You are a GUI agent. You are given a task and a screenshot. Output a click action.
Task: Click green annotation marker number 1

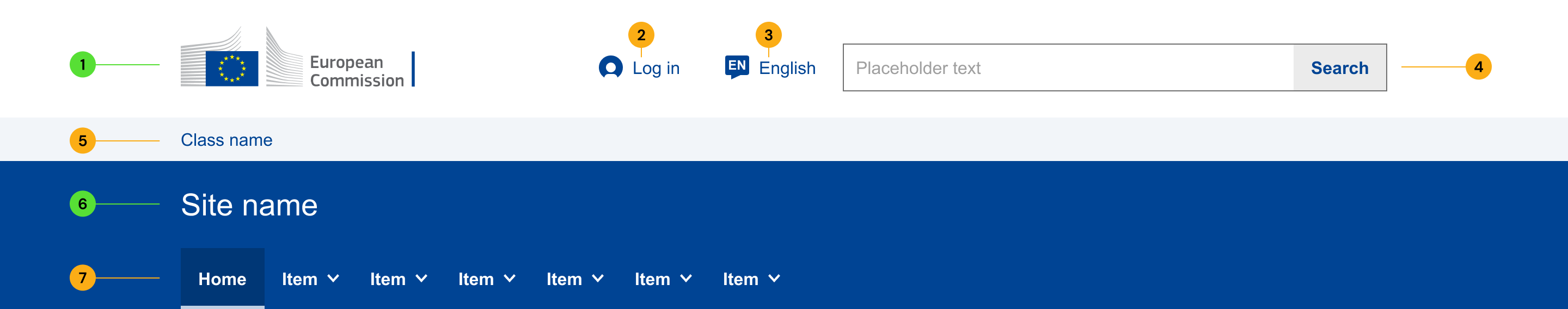coord(83,65)
